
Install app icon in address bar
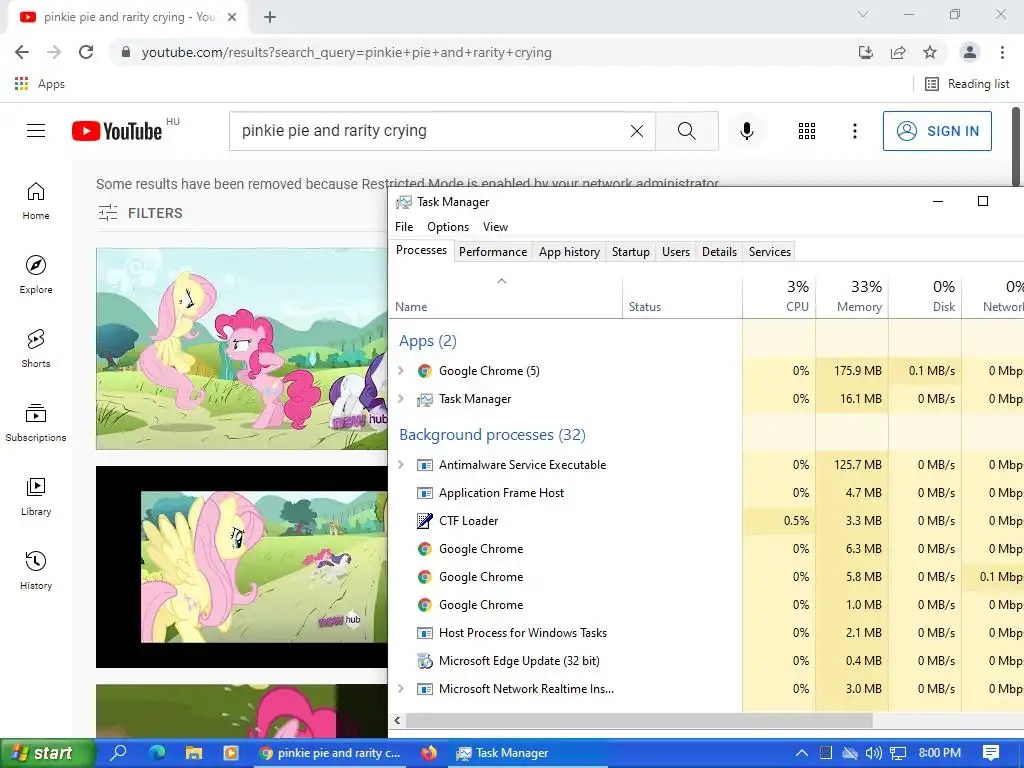(x=865, y=52)
